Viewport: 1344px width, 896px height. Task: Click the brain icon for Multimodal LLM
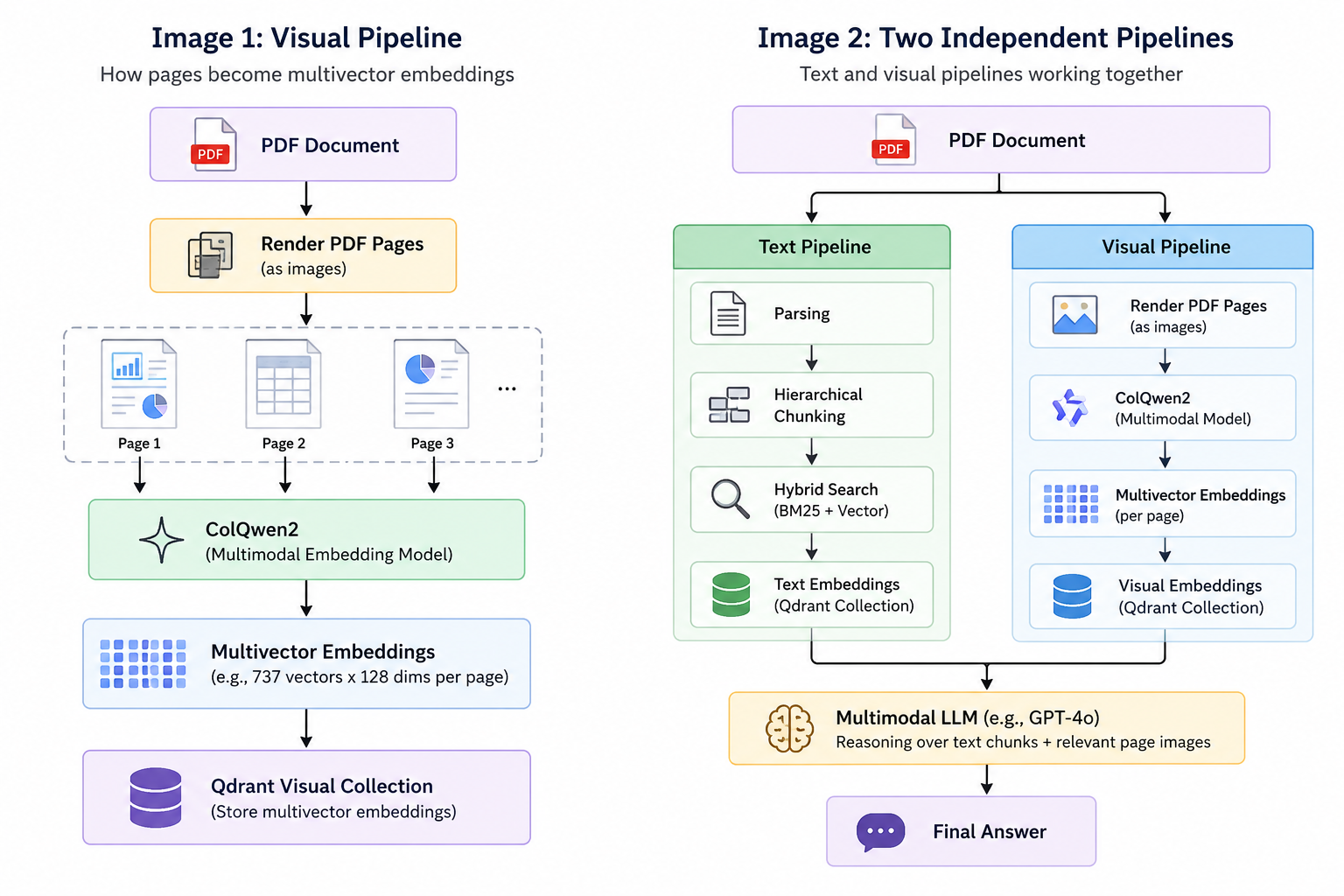click(x=789, y=728)
